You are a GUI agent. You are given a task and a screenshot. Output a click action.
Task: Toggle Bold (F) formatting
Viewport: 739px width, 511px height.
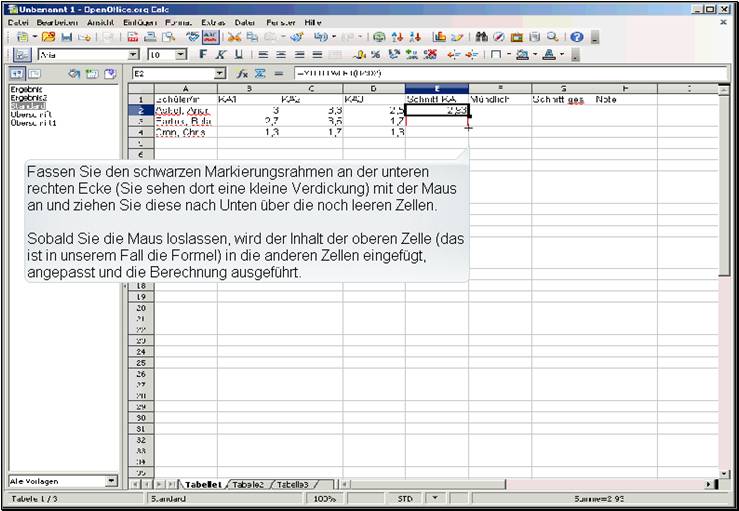(x=203, y=55)
